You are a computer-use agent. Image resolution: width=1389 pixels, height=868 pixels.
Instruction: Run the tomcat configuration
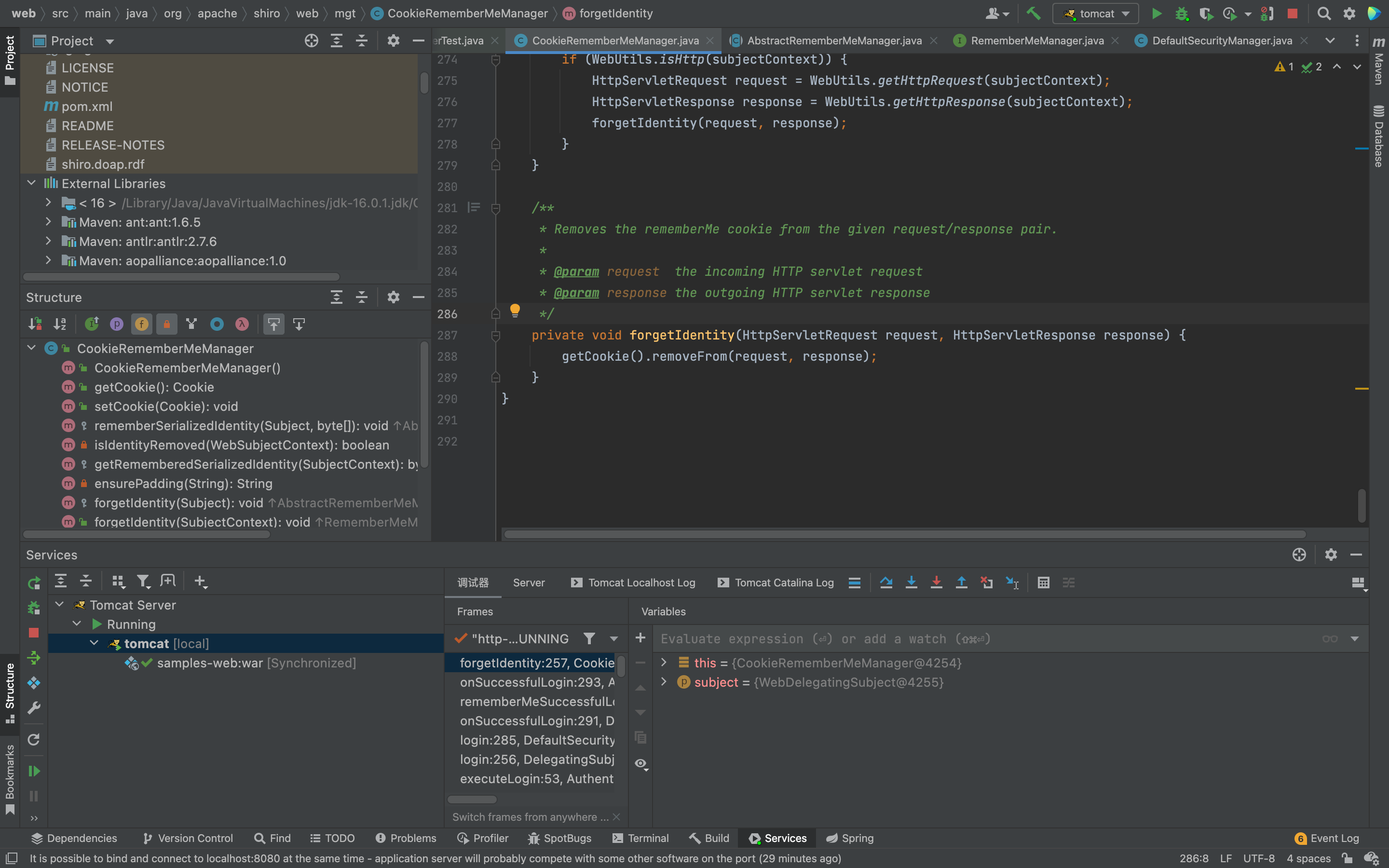[1157, 13]
